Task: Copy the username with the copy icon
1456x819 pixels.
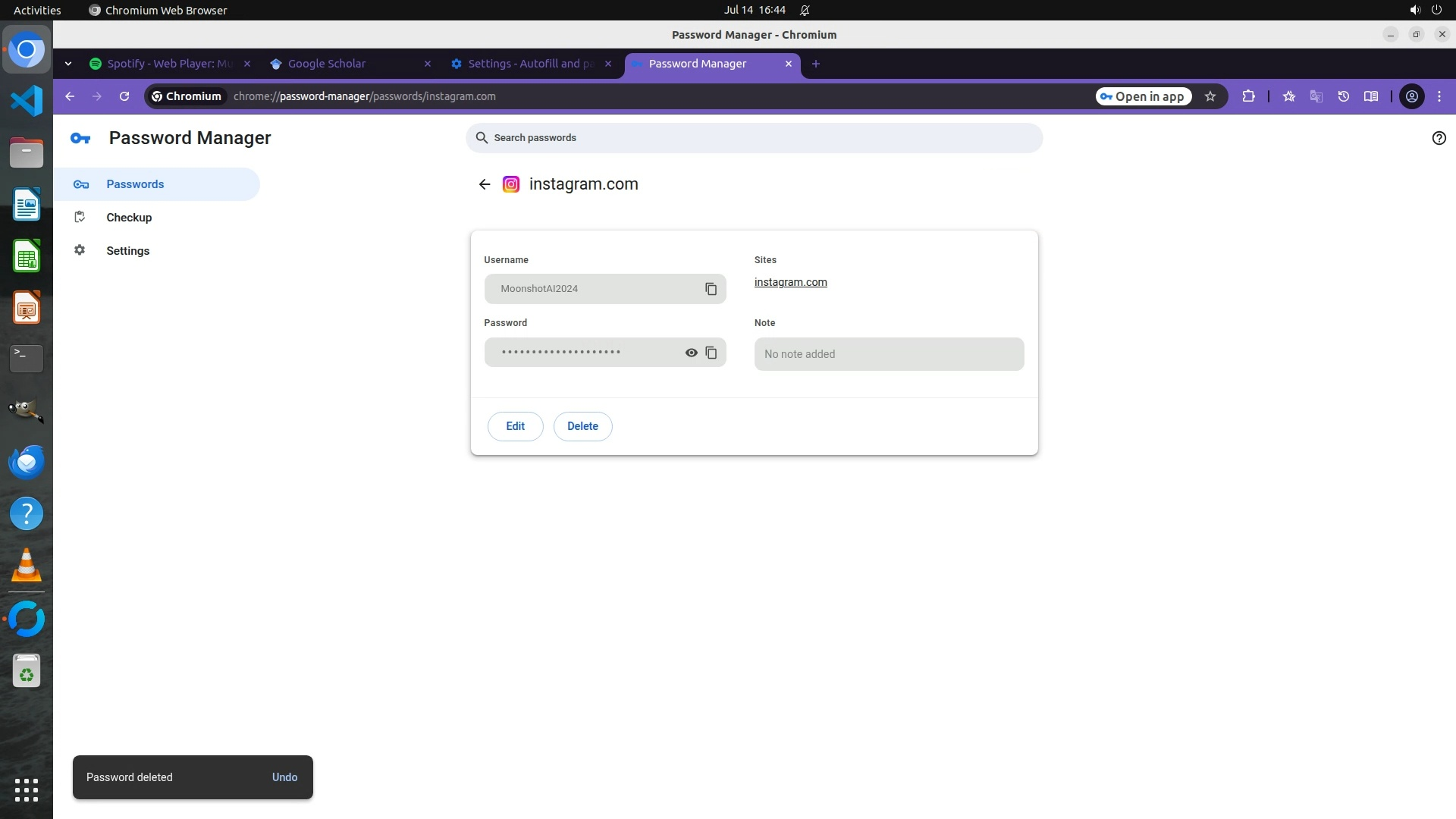Action: click(711, 289)
